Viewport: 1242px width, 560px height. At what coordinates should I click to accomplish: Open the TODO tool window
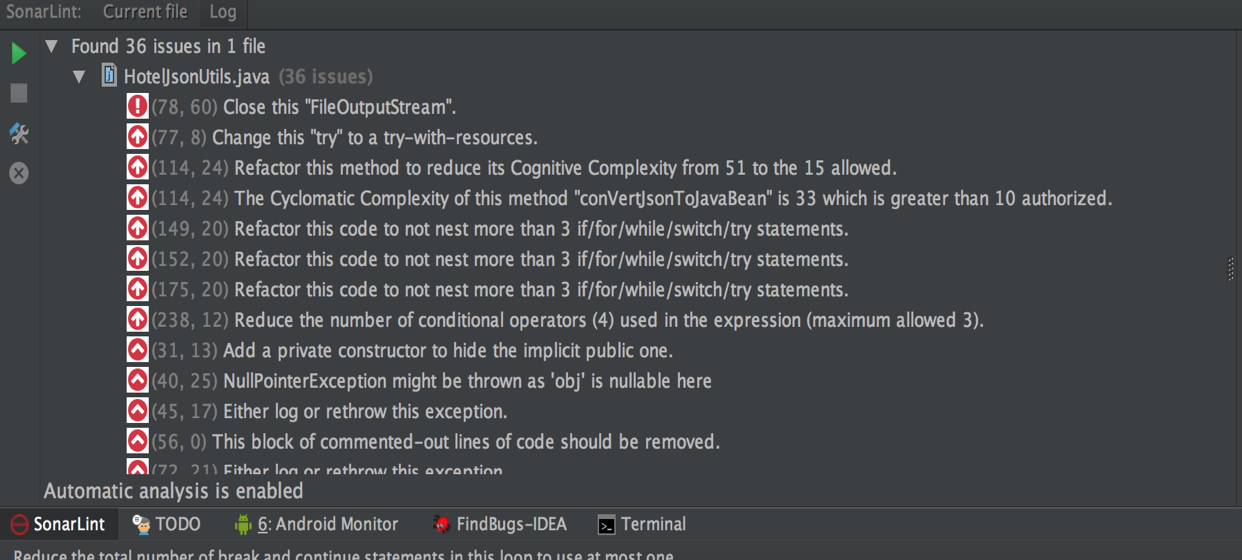[167, 524]
